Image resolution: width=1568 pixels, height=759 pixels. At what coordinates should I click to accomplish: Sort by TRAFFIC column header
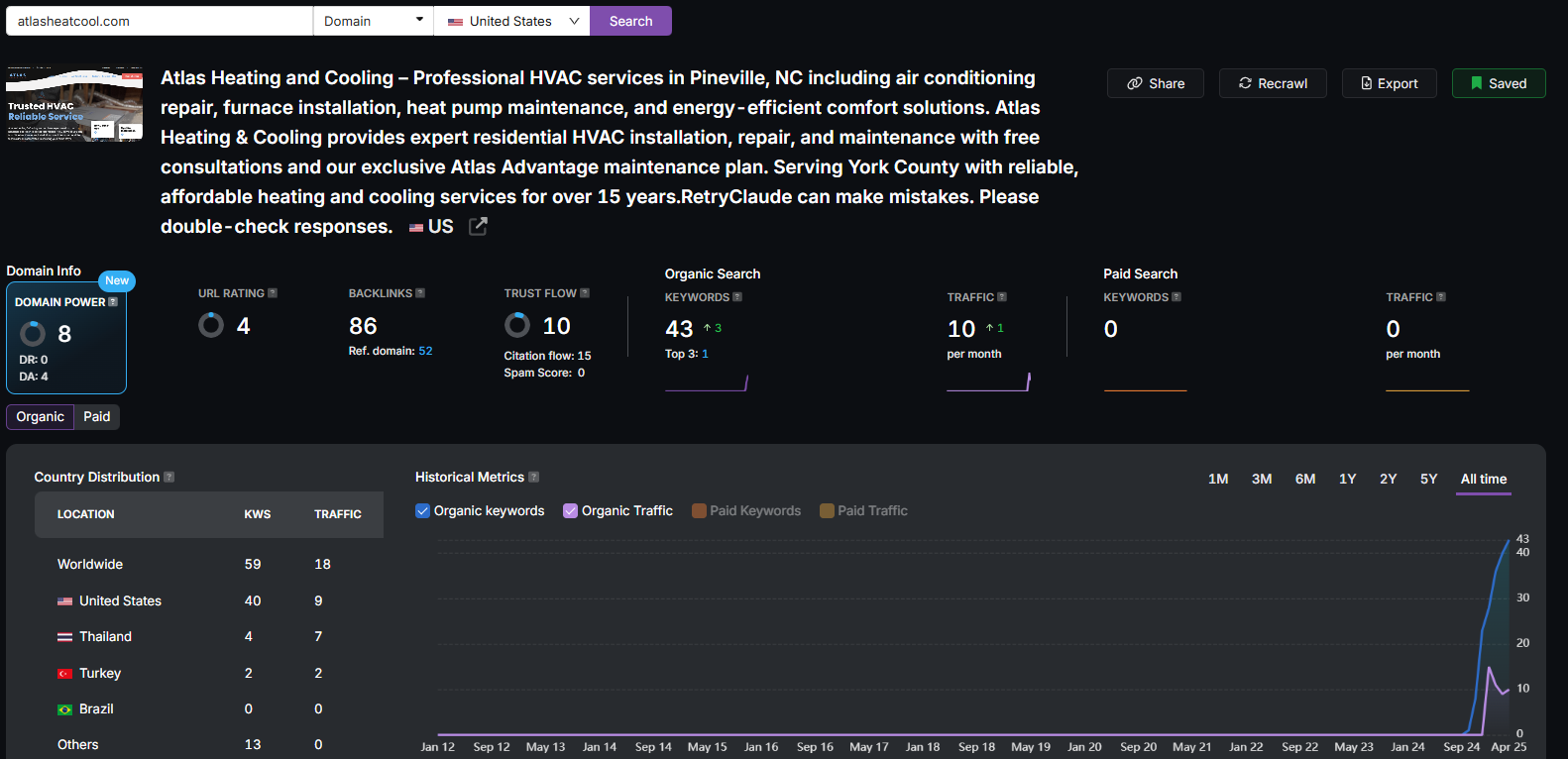coord(338,514)
